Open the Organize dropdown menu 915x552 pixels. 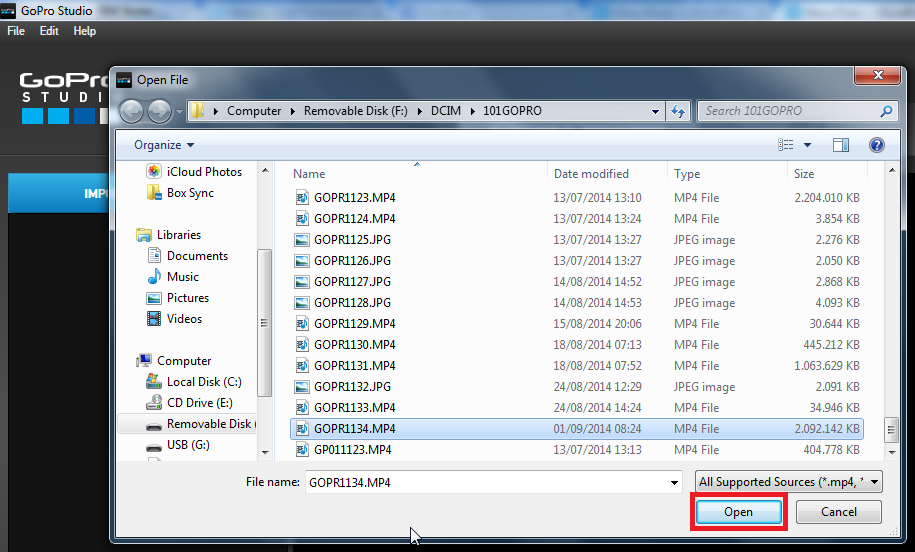tap(164, 145)
